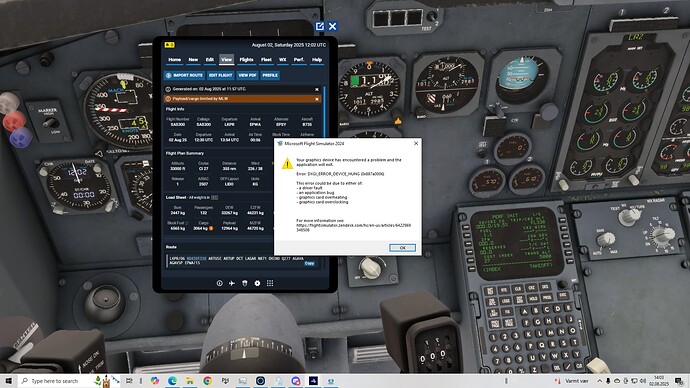This screenshot has height=388, width=690.
Task: Push the CRZ key on the FMC keypad
Action: [x=532, y=288]
